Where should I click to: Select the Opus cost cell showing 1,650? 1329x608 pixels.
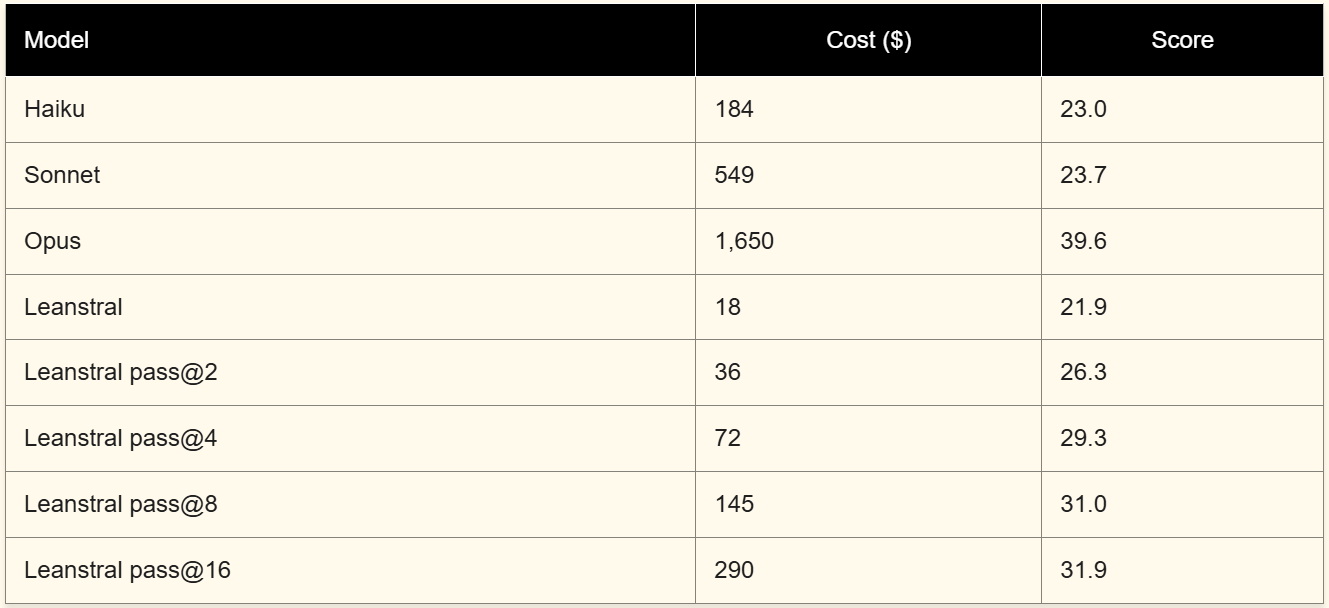coord(744,241)
